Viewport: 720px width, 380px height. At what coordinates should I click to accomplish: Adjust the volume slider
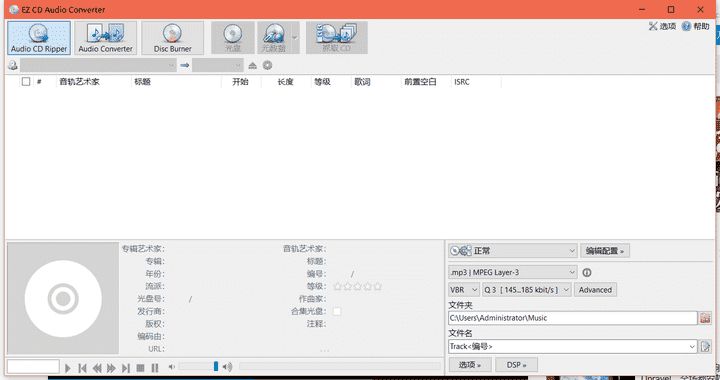[198, 366]
